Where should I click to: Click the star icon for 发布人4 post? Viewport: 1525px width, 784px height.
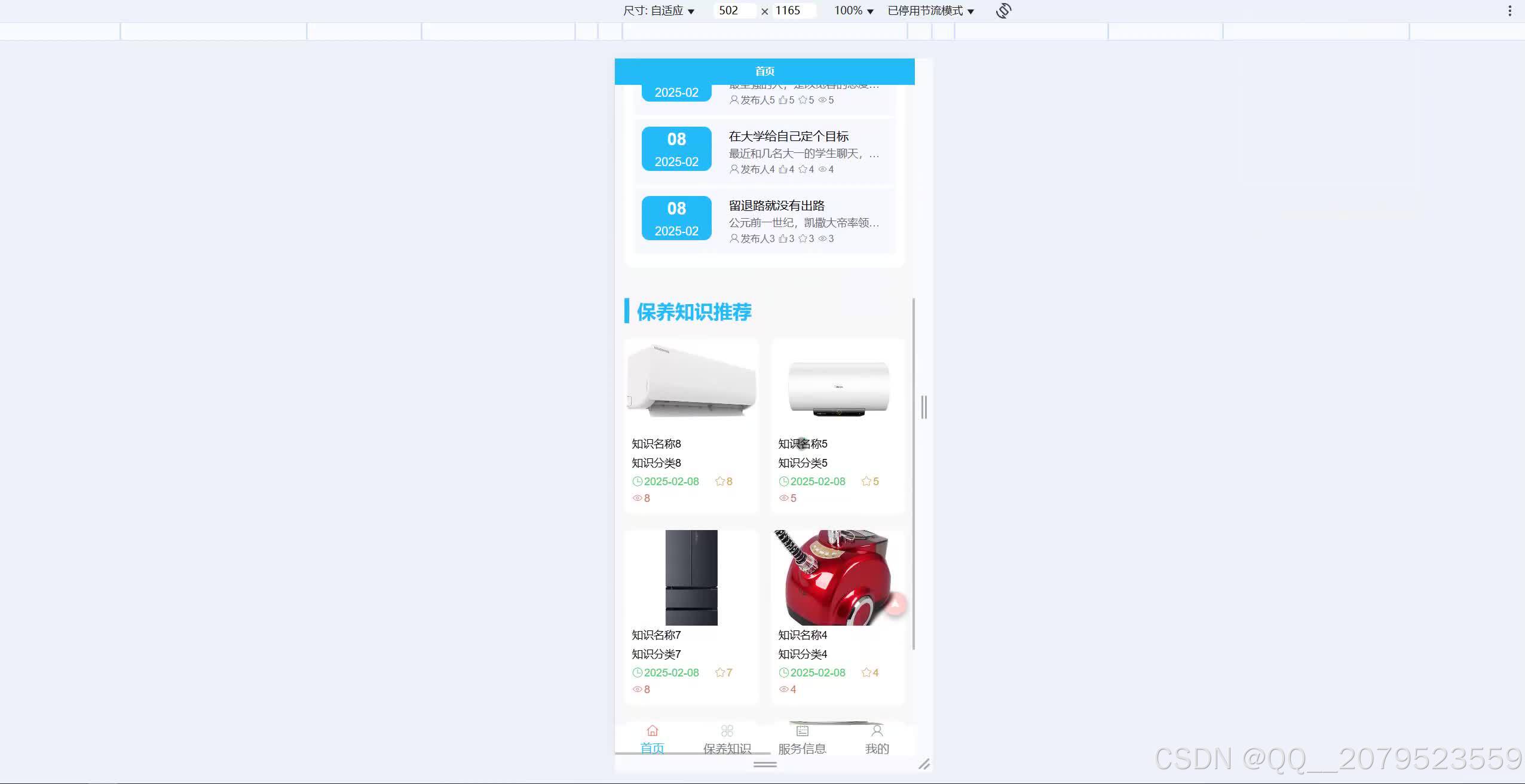point(803,169)
